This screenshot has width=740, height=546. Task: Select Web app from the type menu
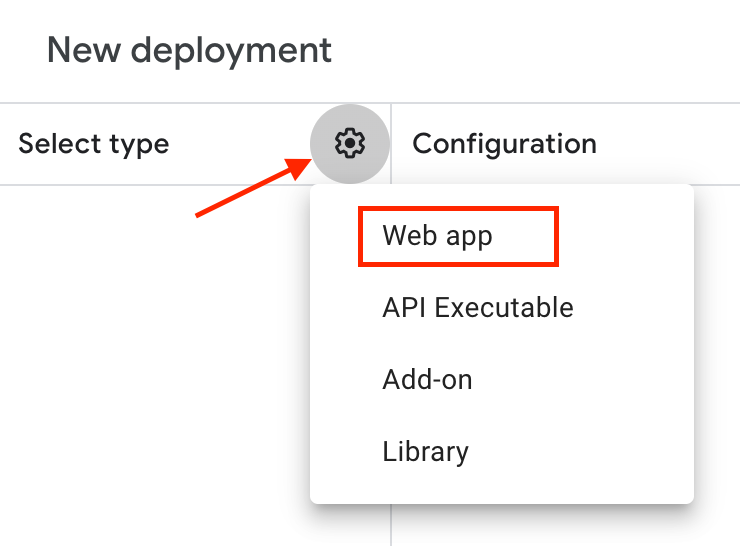click(x=437, y=237)
